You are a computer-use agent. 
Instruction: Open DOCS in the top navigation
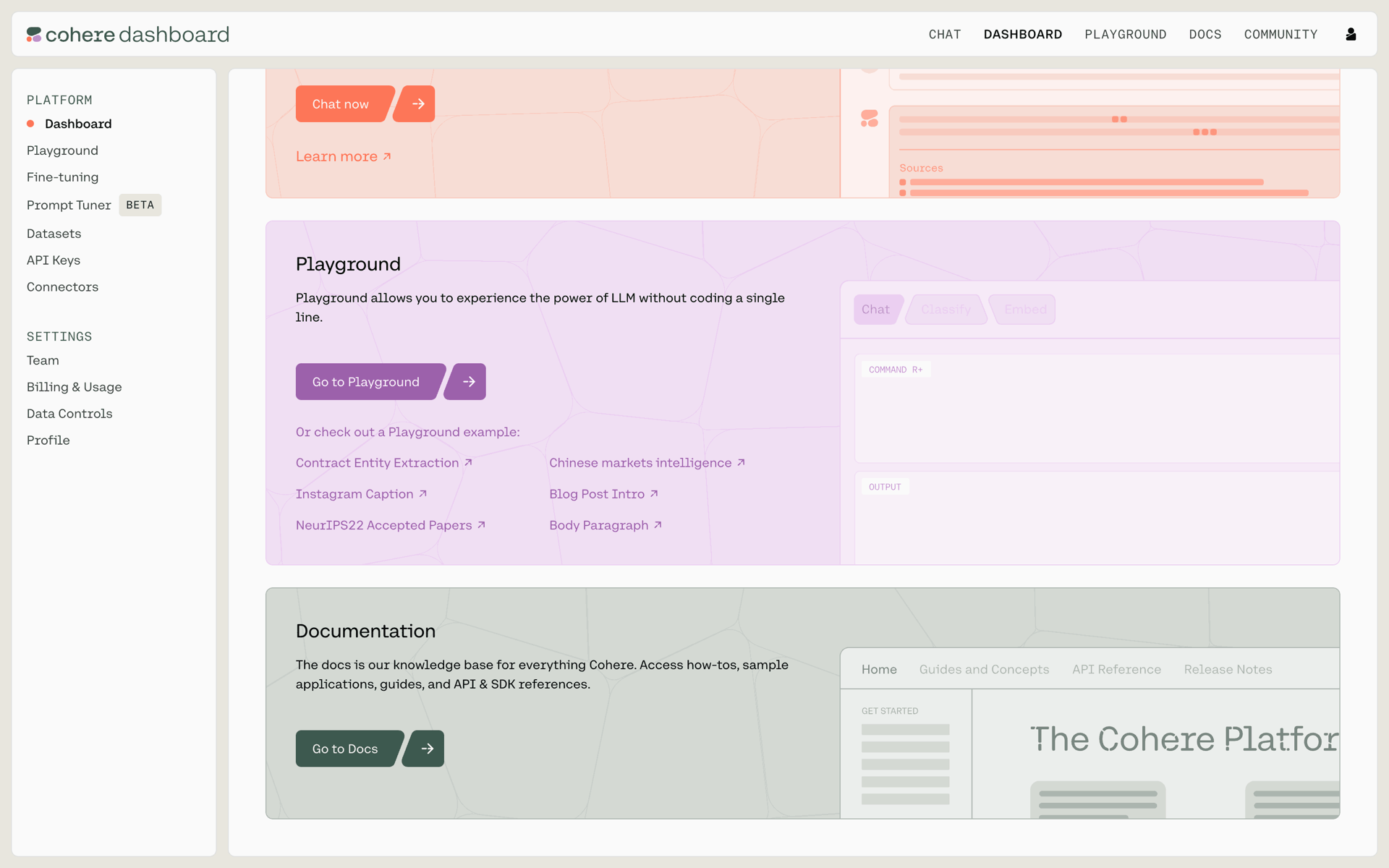1205,35
